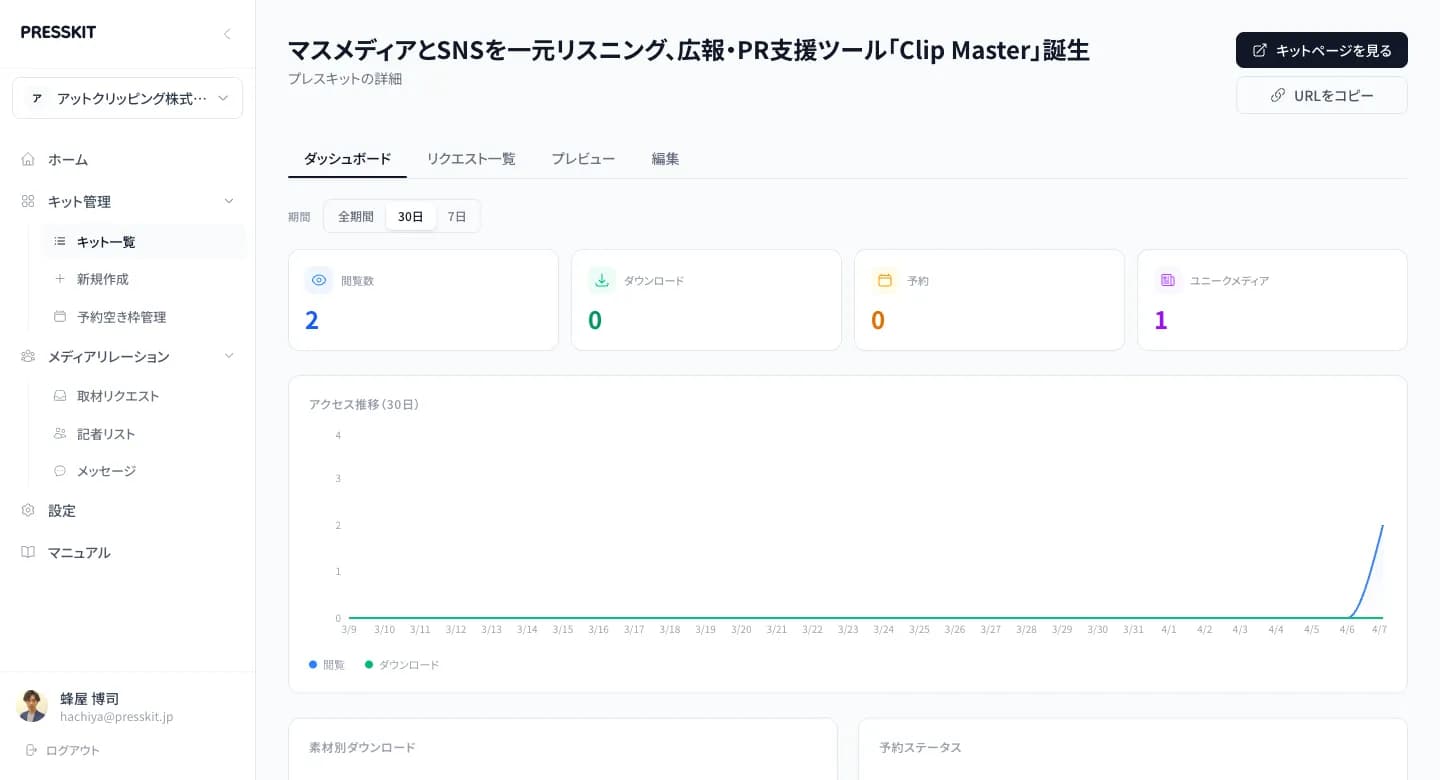Click the book icon beside マニュアル
The width and height of the screenshot is (1440, 780).
pos(28,552)
